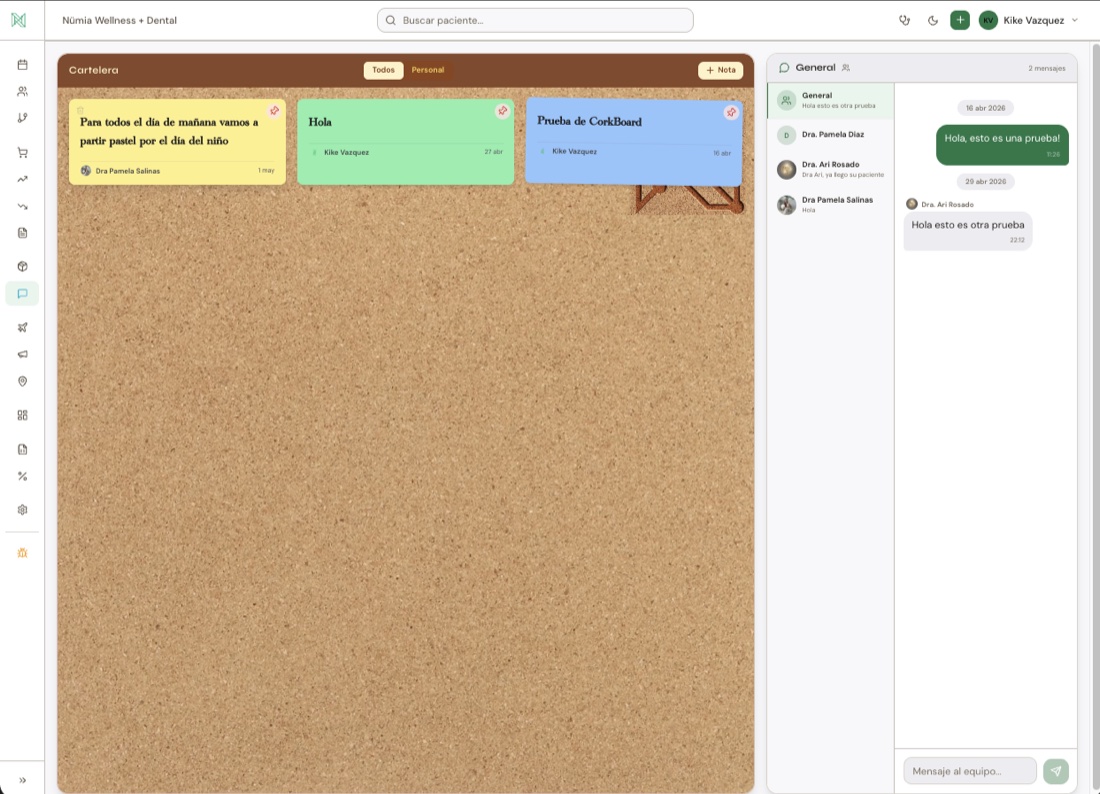Viewport: 1100px width, 794px height.
Task: Click the percent sign sidebar icon
Action: (x=22, y=476)
